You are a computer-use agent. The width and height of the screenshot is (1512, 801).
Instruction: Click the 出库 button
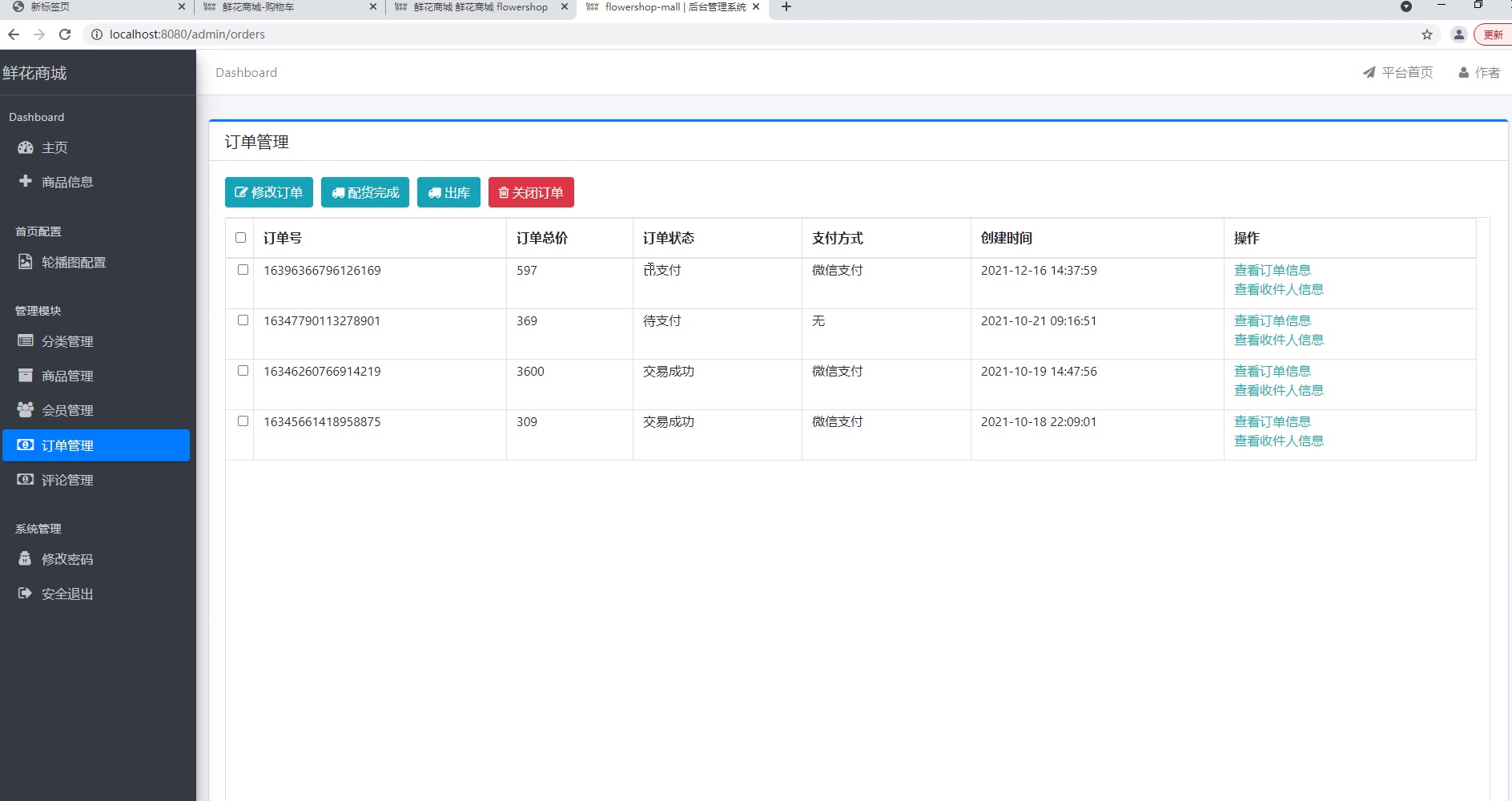point(448,192)
